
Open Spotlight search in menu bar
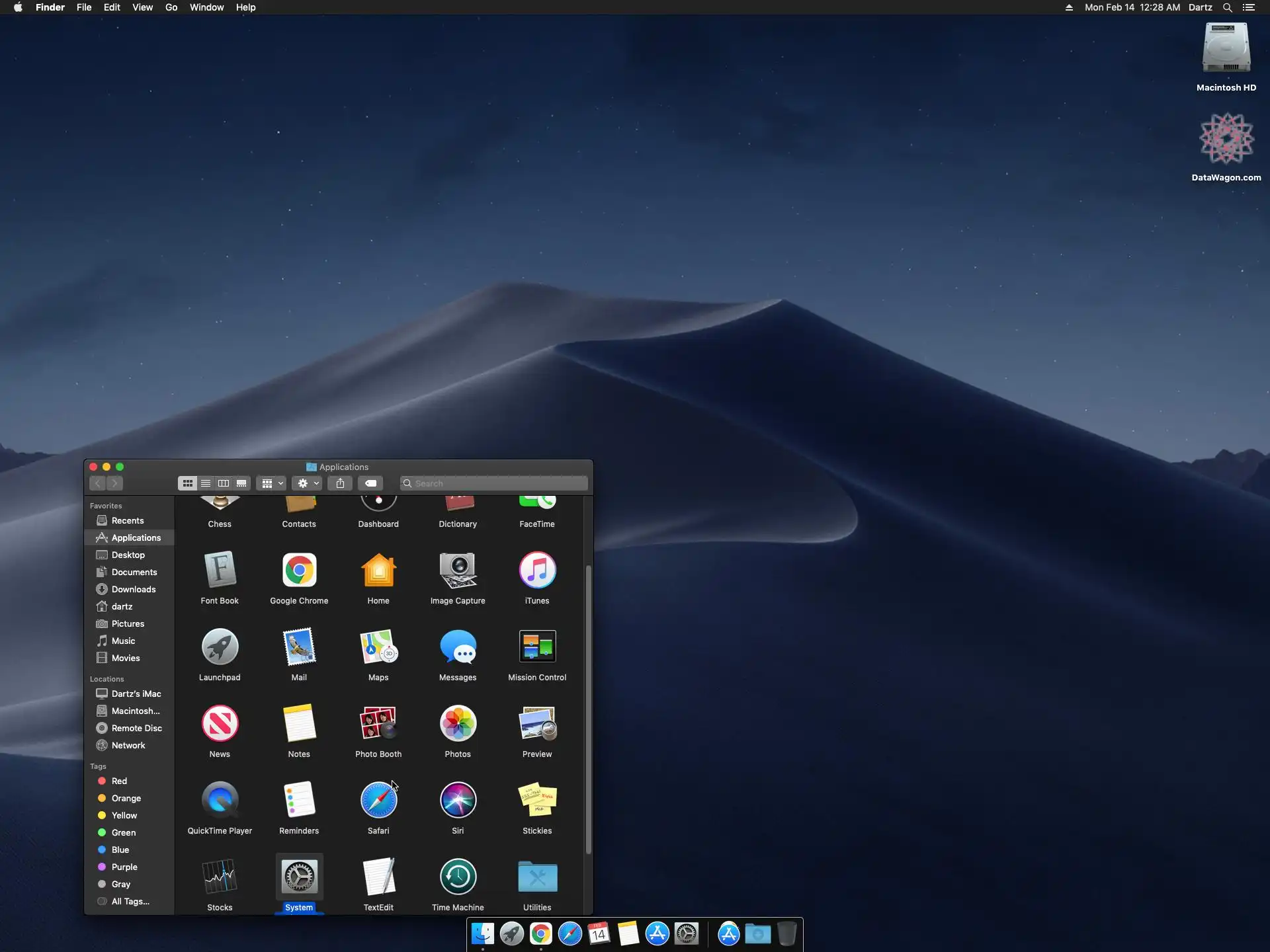tap(1227, 7)
